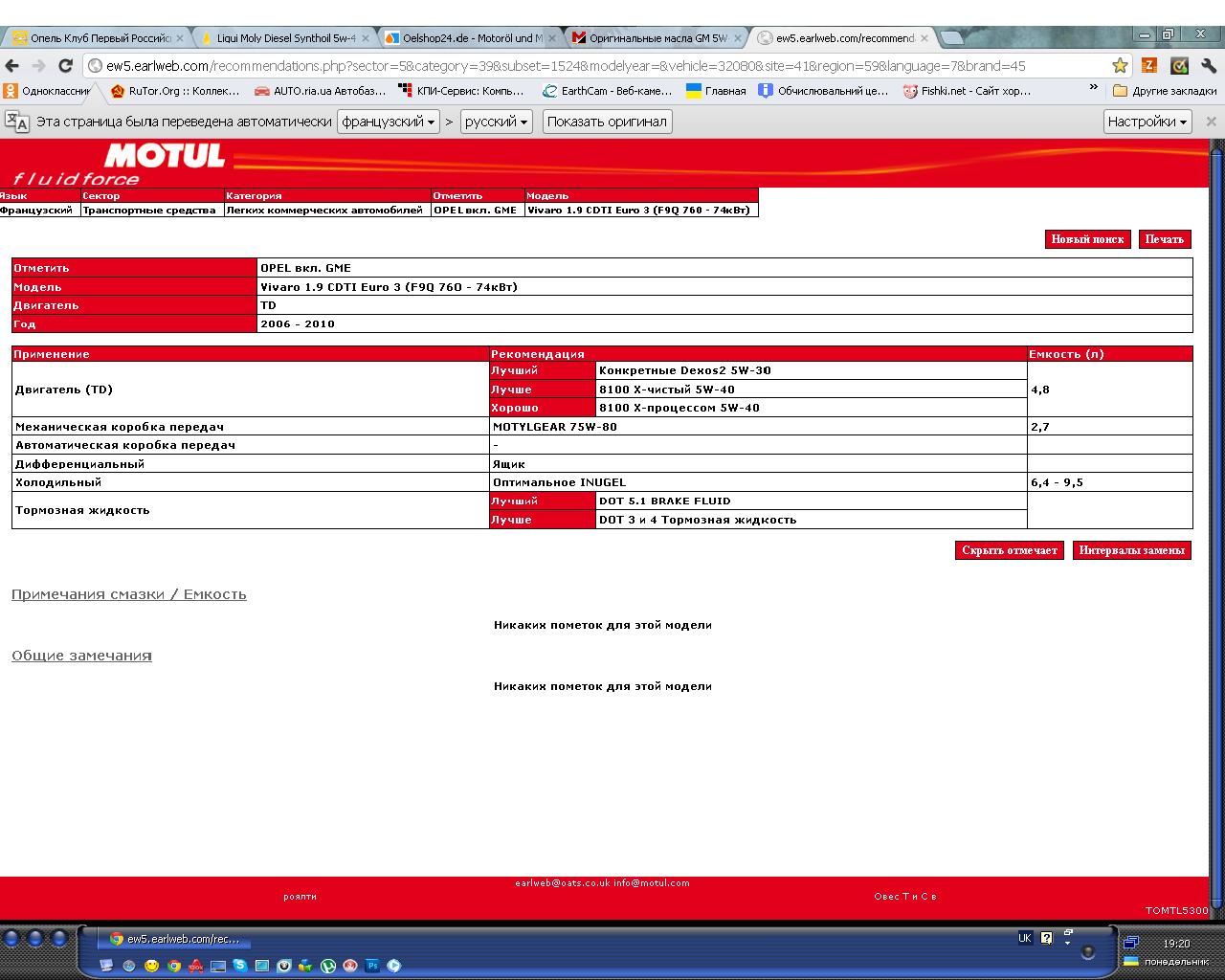Expand hidden bookmarks with the chevron
Image resolution: width=1225 pixels, height=980 pixels.
[x=1094, y=88]
